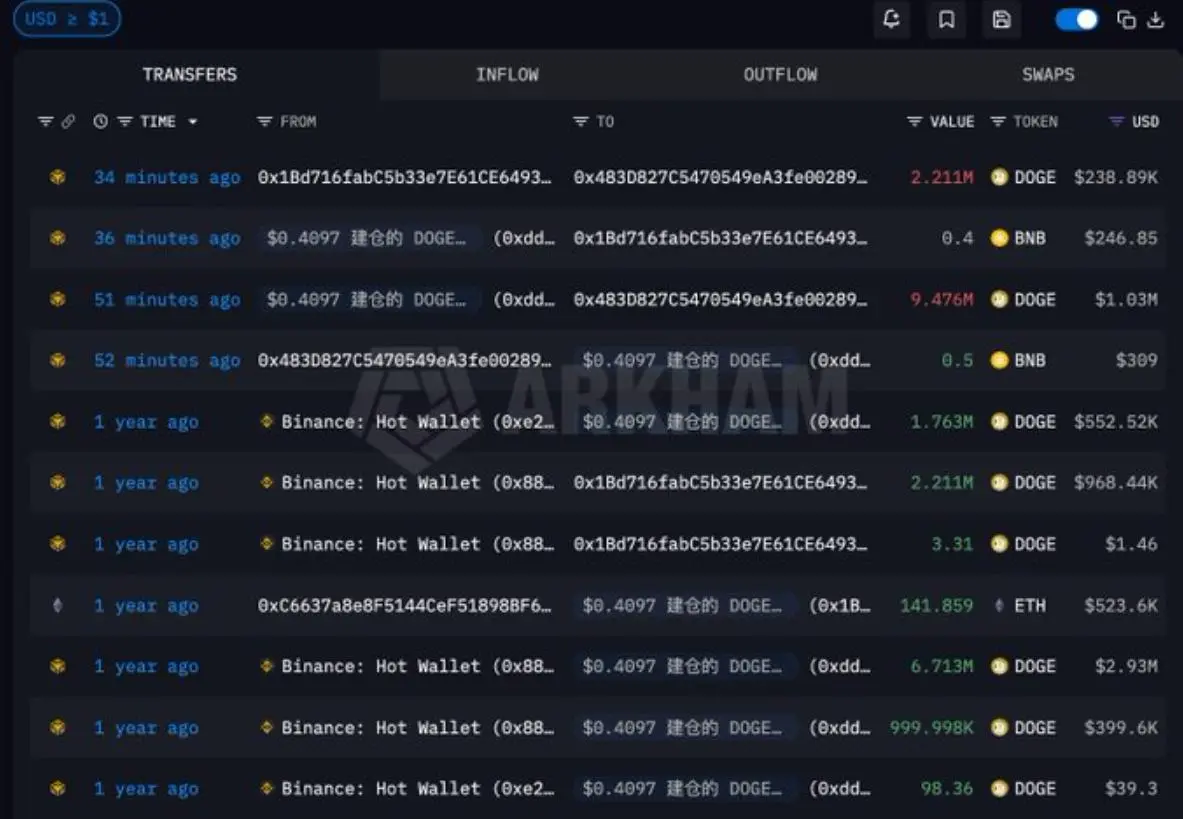Click the bookmark icon in top toolbar

(x=946, y=20)
